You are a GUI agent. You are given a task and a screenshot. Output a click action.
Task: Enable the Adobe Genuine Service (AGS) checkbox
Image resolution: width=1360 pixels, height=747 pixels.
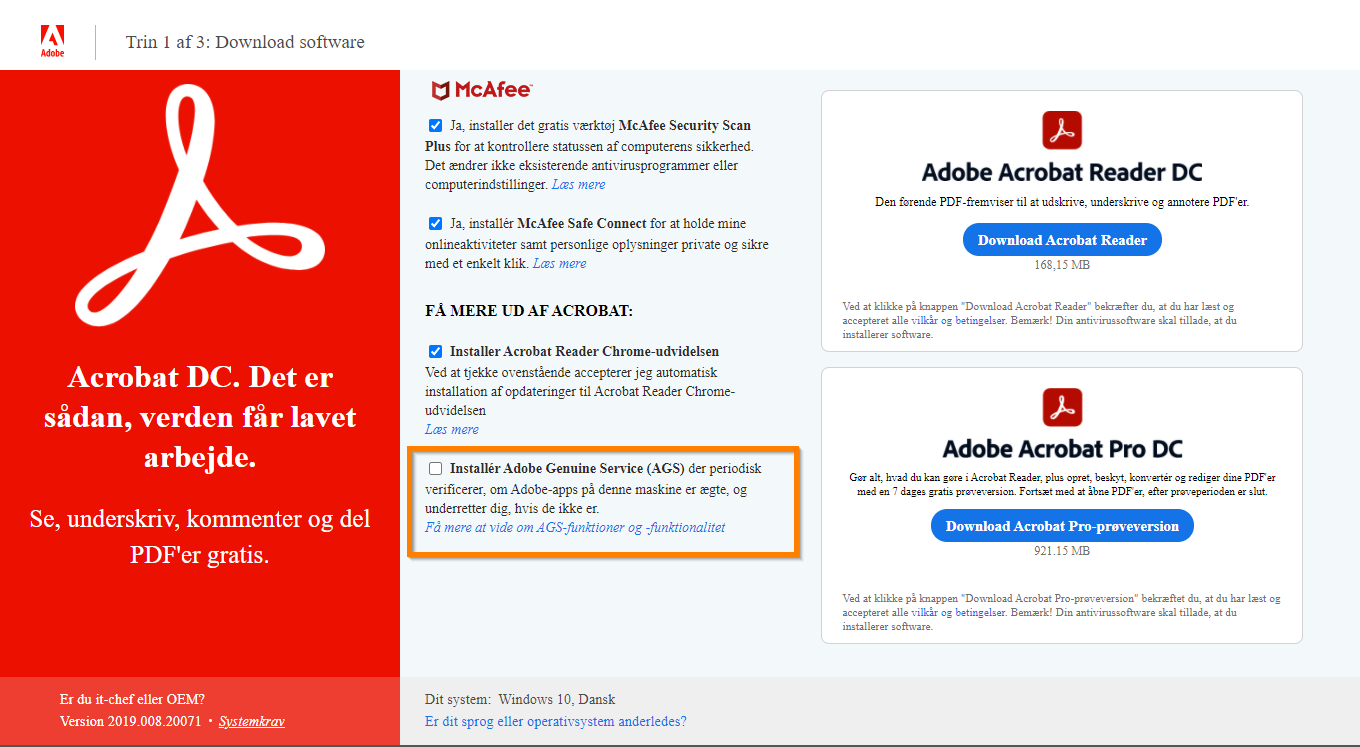[x=435, y=467]
